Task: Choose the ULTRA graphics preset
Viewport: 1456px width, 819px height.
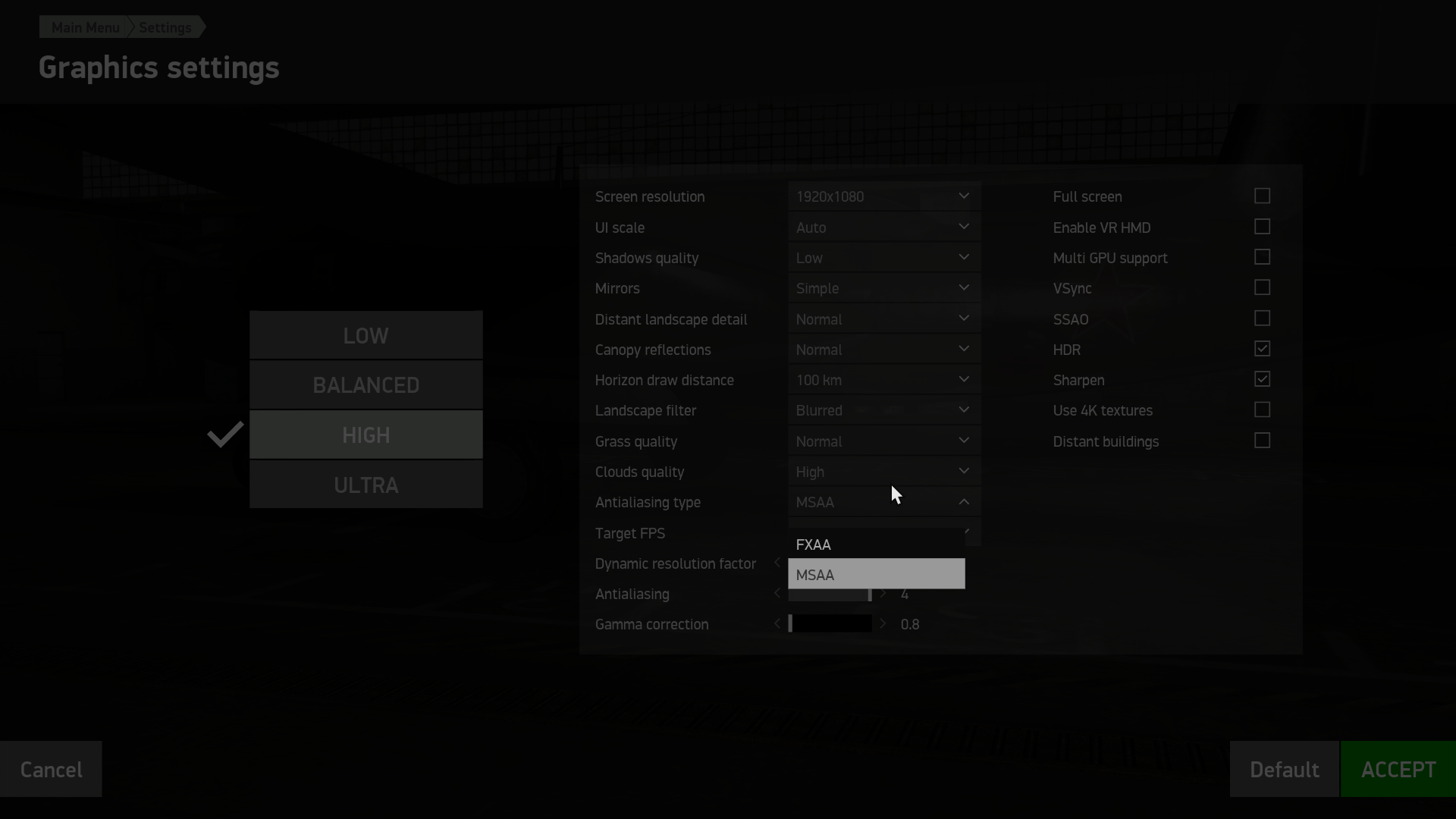Action: click(366, 485)
